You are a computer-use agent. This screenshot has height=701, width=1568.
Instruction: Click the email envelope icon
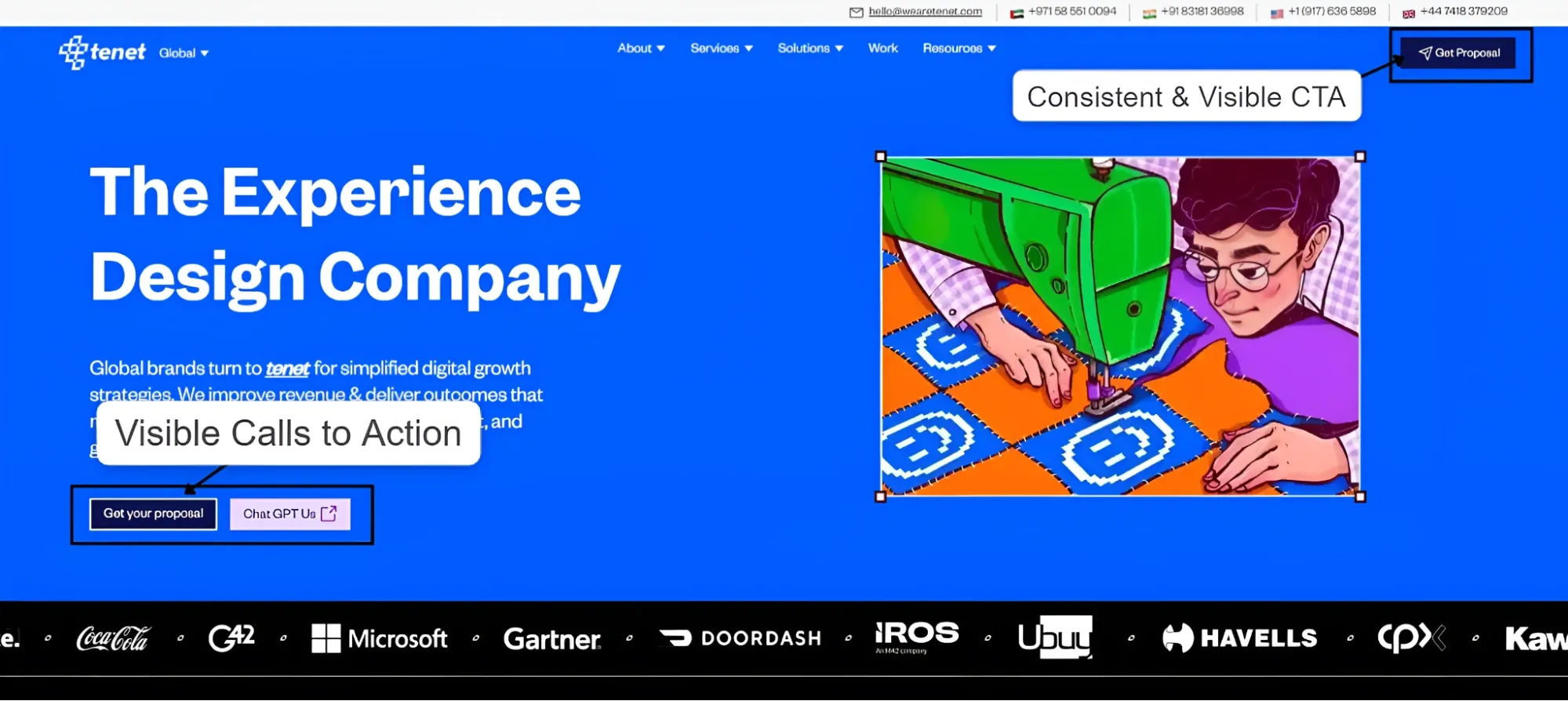856,13
